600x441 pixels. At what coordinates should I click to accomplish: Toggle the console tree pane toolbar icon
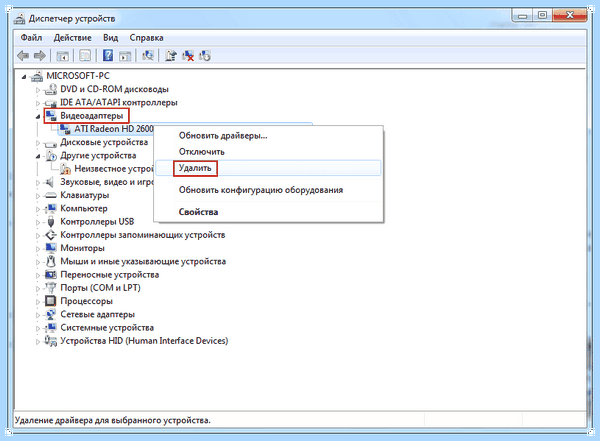(62, 56)
